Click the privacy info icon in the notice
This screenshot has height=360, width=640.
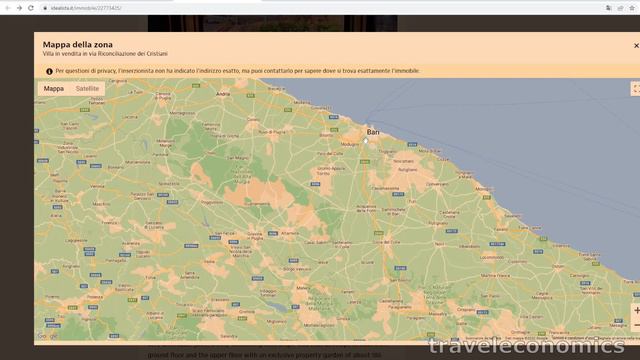click(49, 71)
